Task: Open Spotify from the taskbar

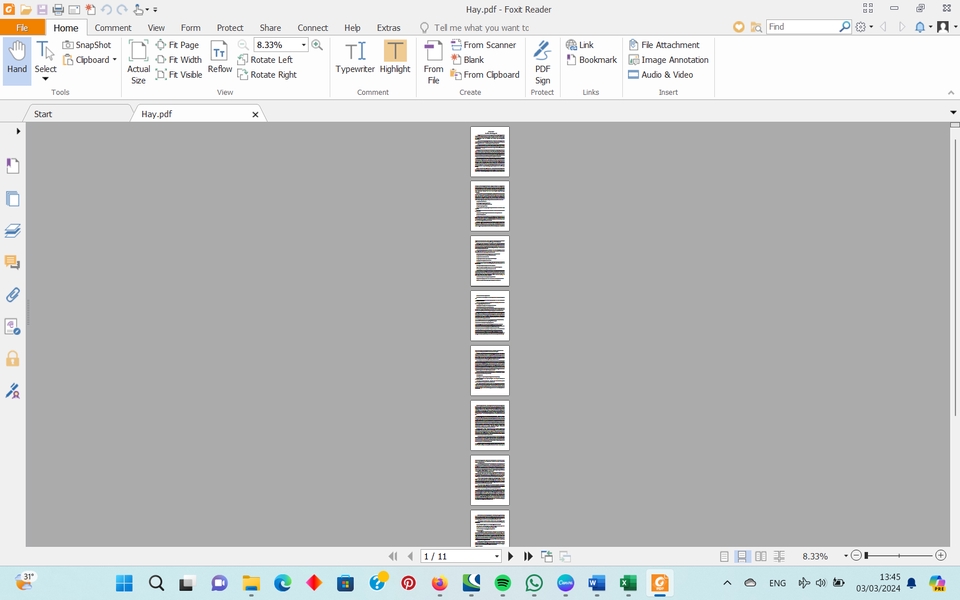Action: [x=503, y=583]
